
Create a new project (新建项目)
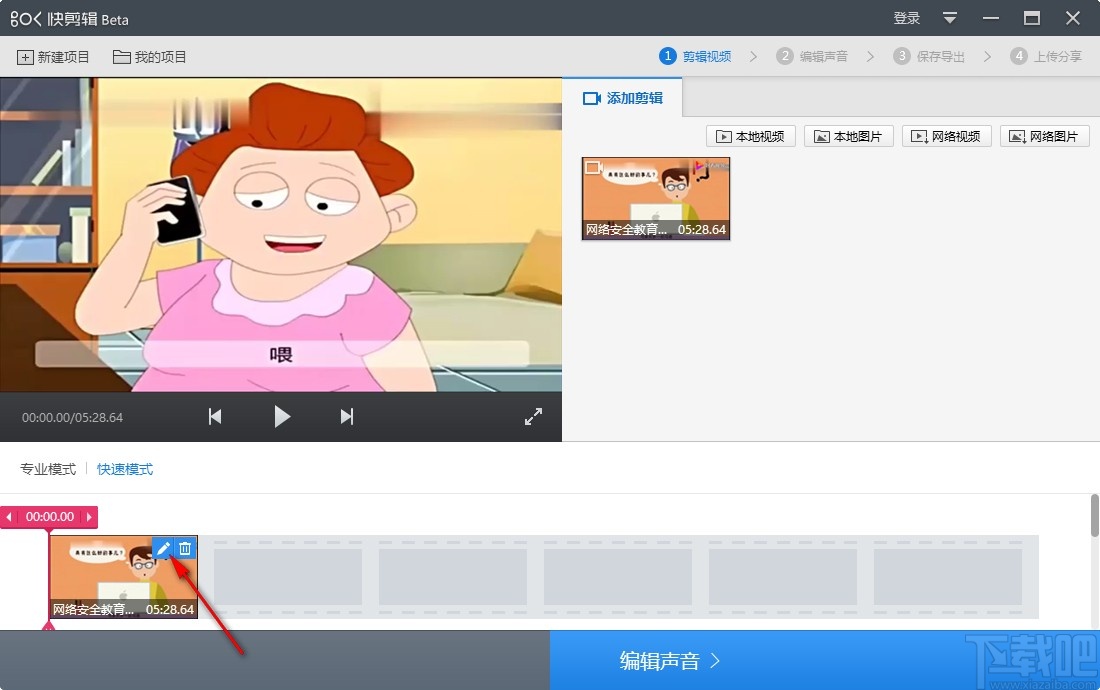pos(53,58)
